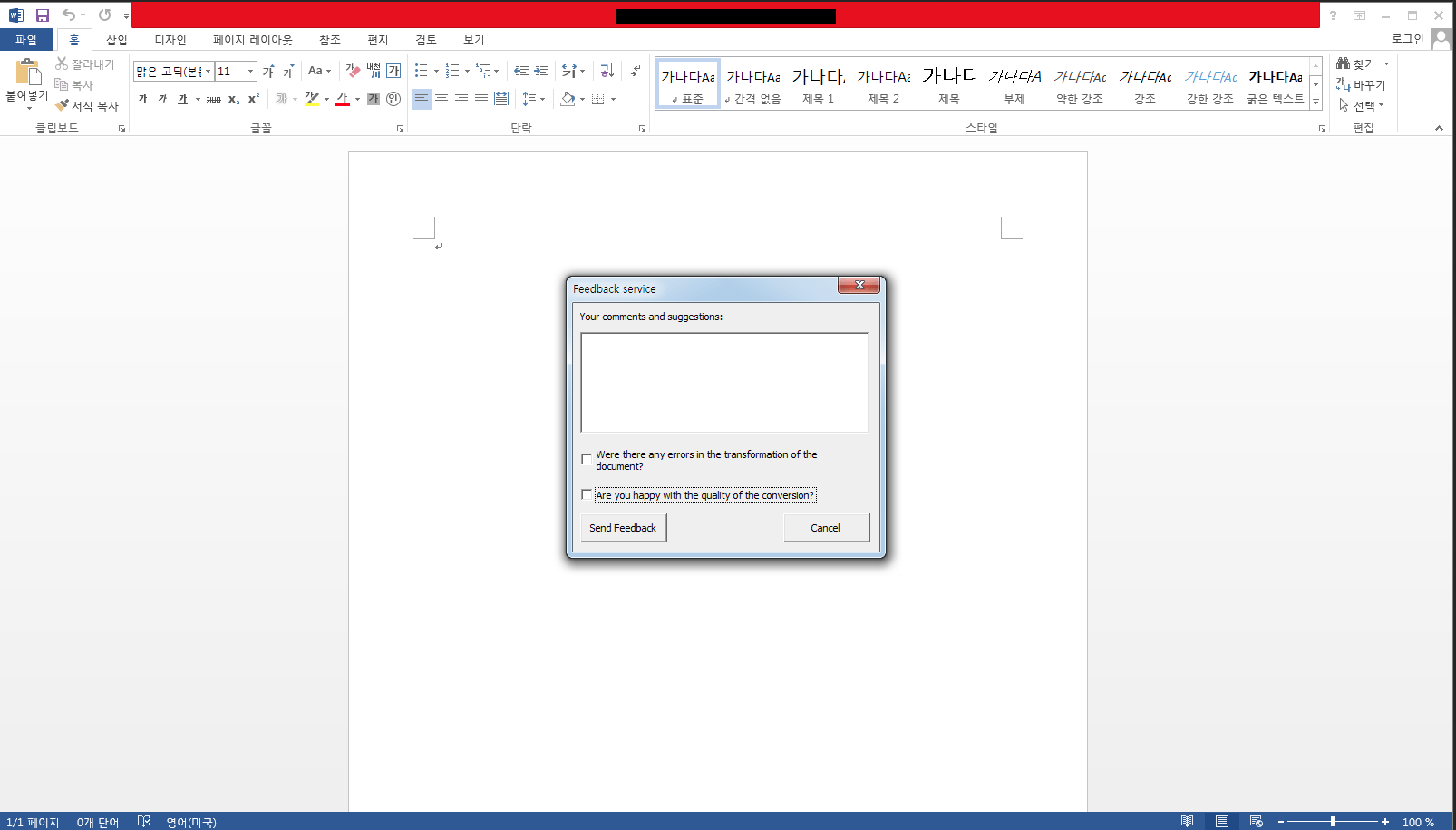Expand the styles gallery list
This screenshot has width=1456, height=830.
(1315, 102)
